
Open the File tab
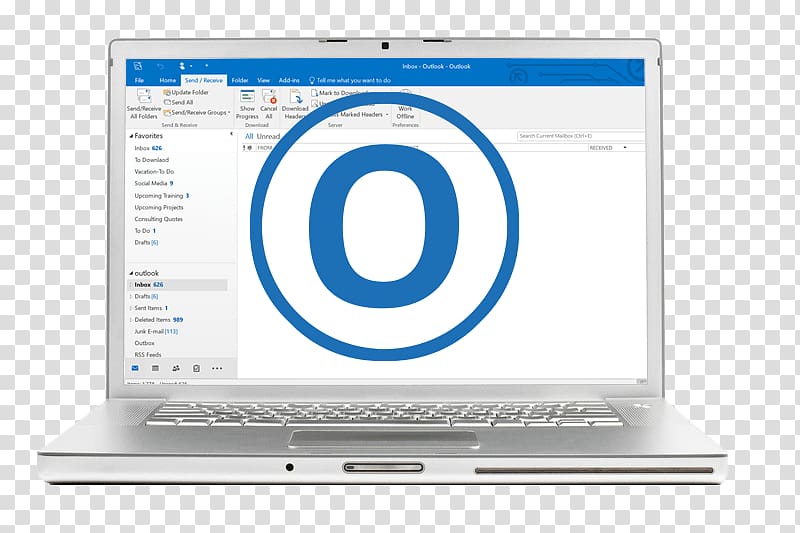tap(139, 80)
